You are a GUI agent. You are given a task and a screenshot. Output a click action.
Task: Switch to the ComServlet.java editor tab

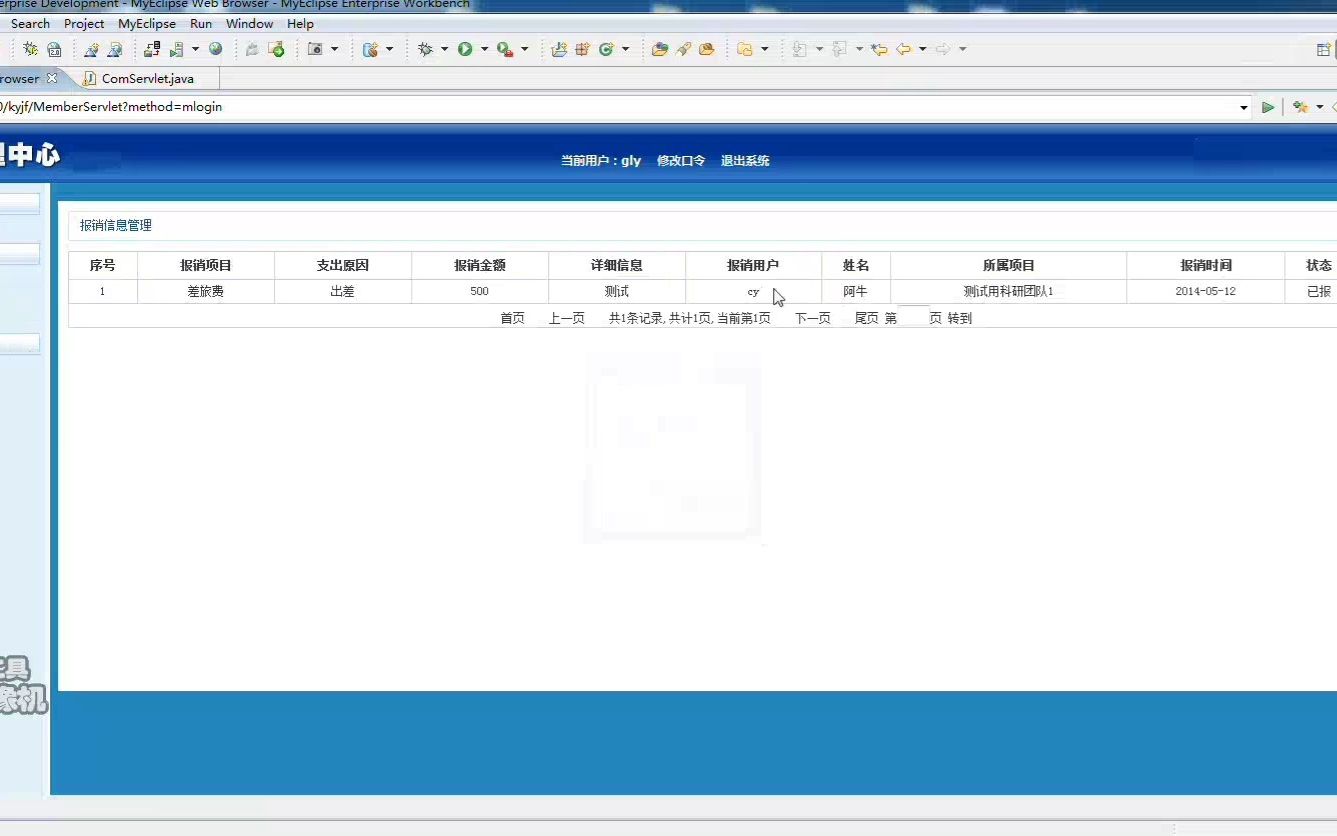coord(148,78)
